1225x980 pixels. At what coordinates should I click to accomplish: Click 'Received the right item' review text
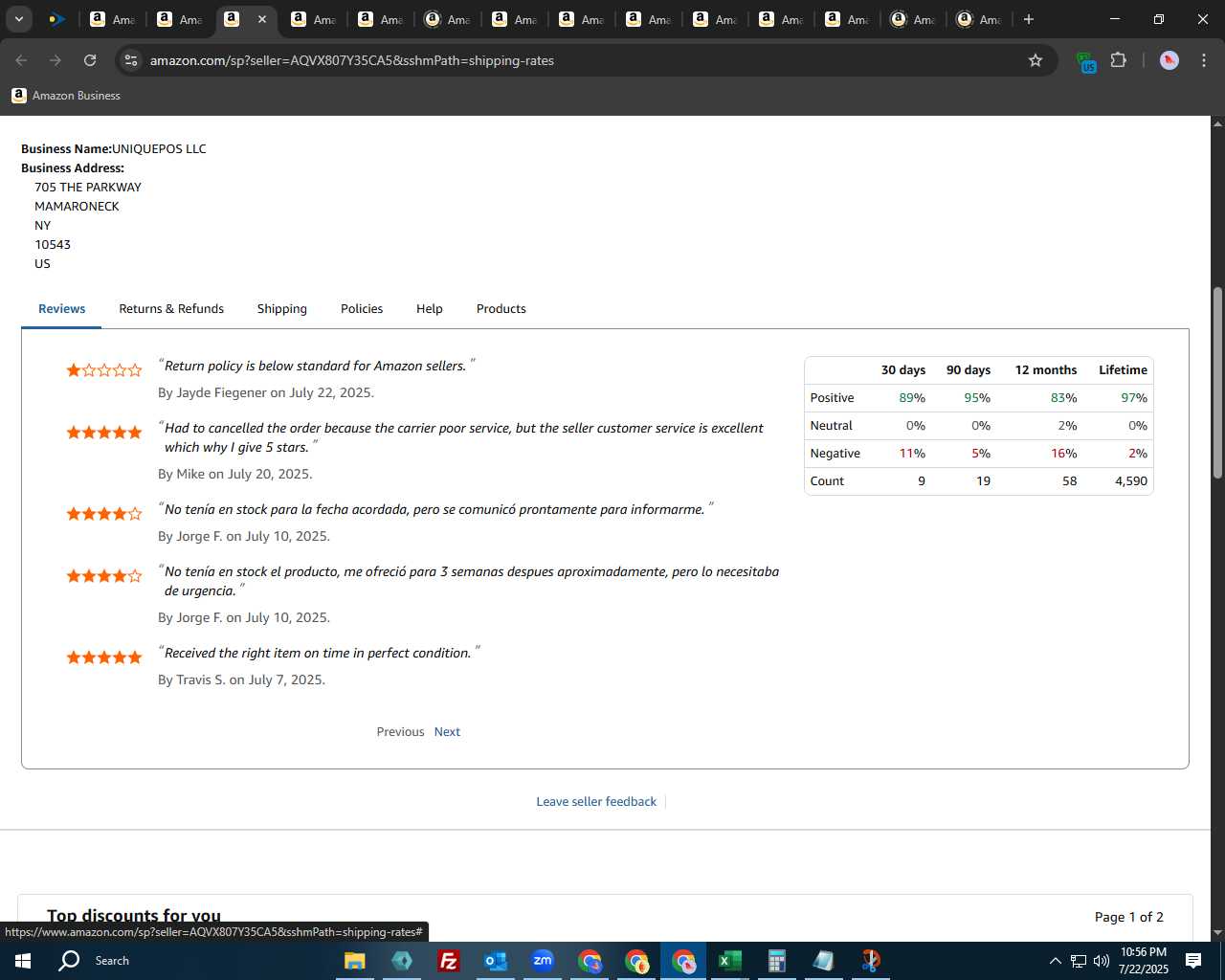(x=319, y=653)
